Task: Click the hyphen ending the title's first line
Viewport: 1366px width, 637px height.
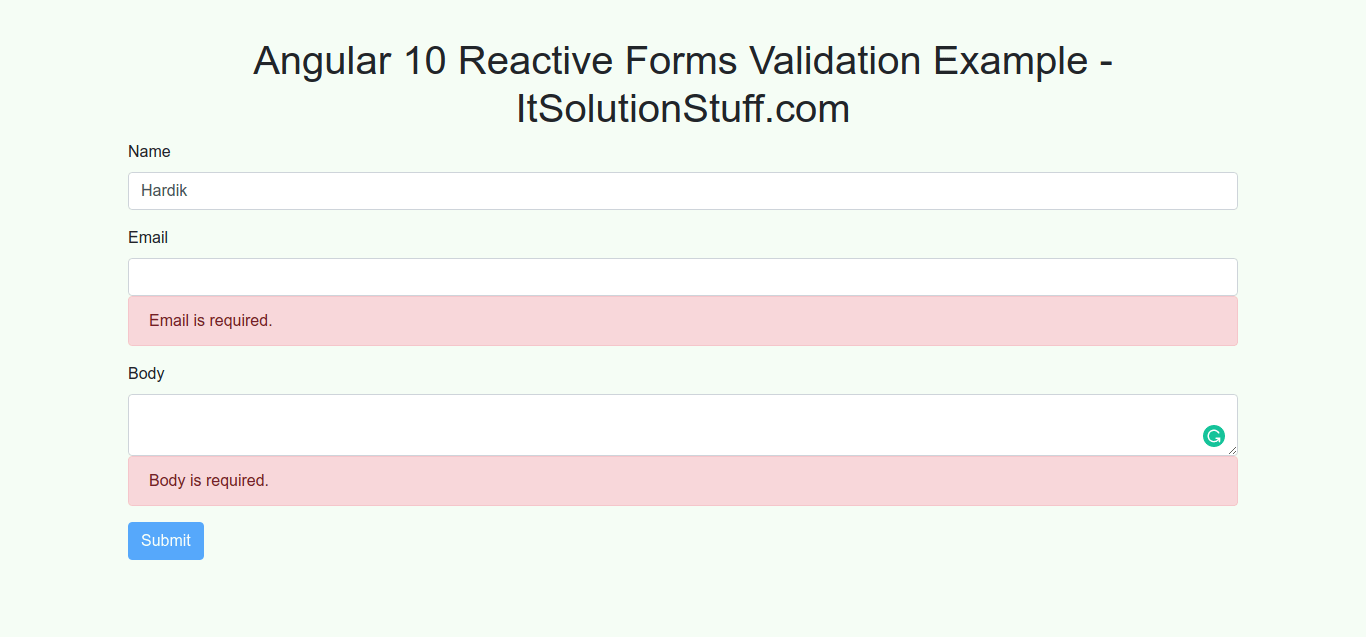Action: tap(1105, 63)
